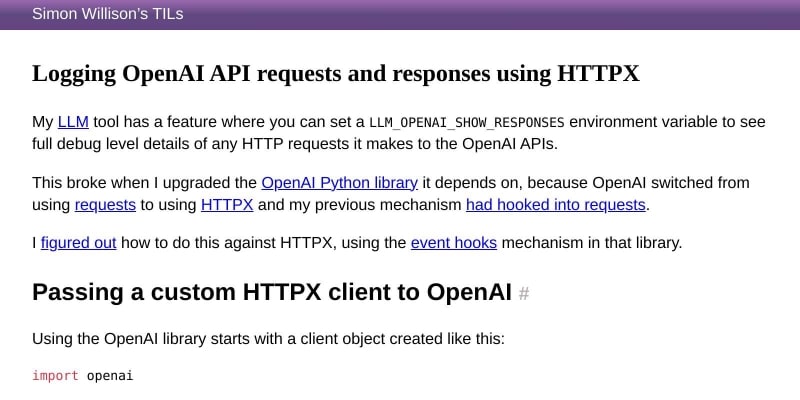This screenshot has width=800, height=400.
Task: Click the 'Using the OpenAI library starts' sentence
Action: [268, 339]
